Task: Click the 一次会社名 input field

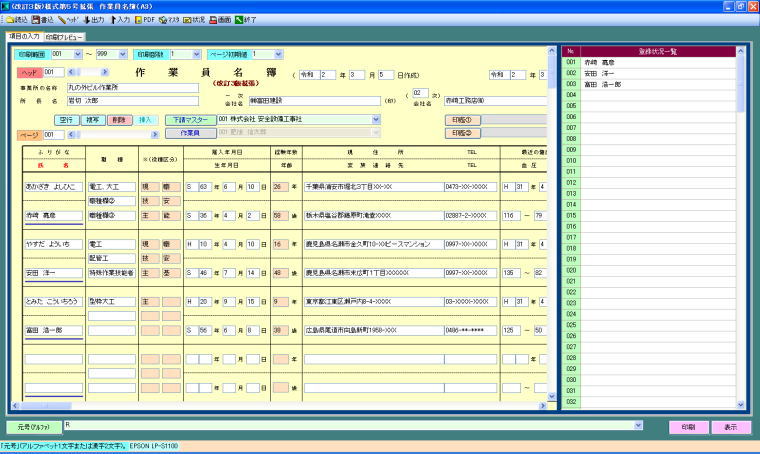Action: coord(315,101)
